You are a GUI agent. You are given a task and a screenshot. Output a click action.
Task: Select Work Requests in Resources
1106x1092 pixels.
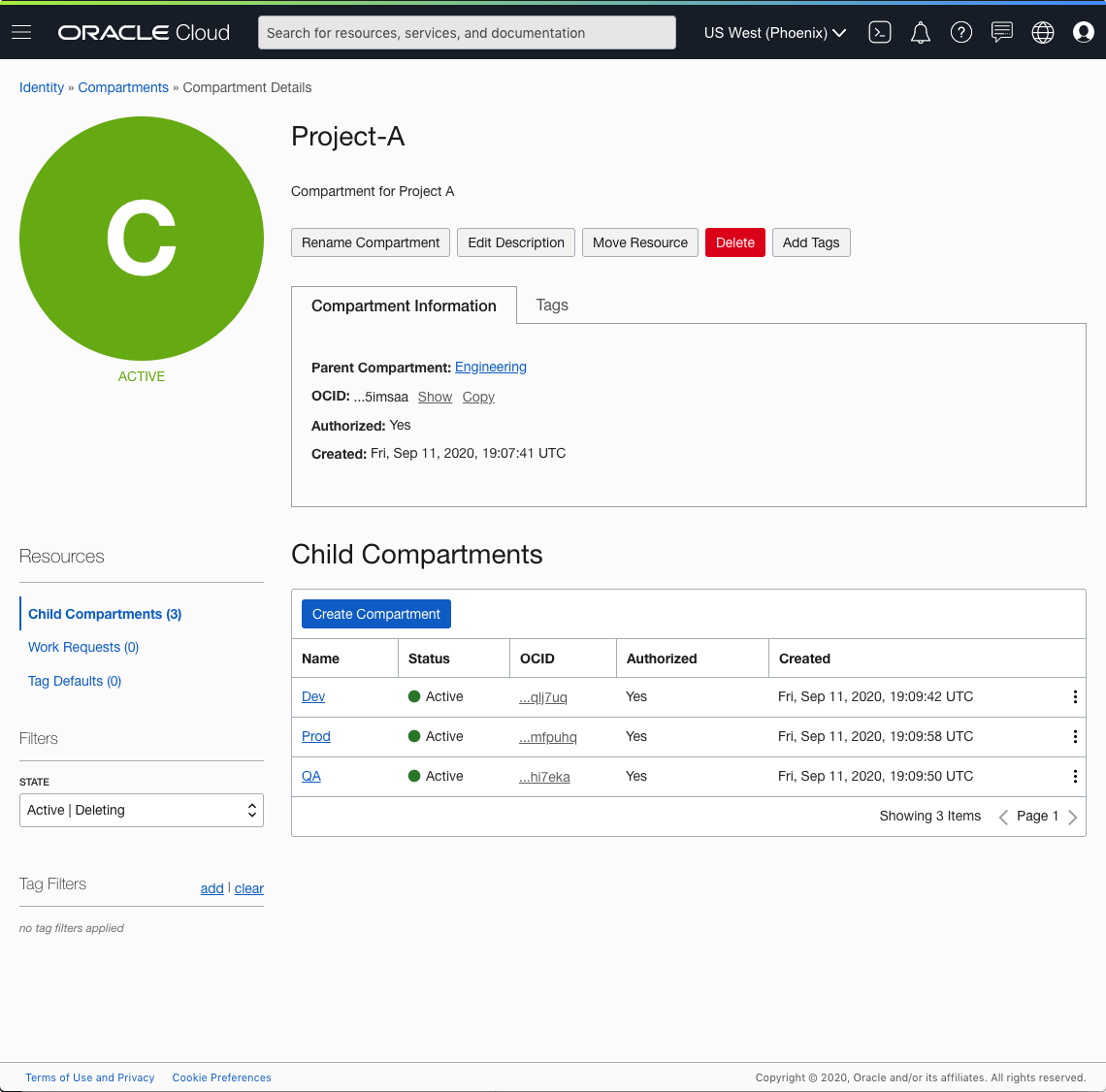83,647
